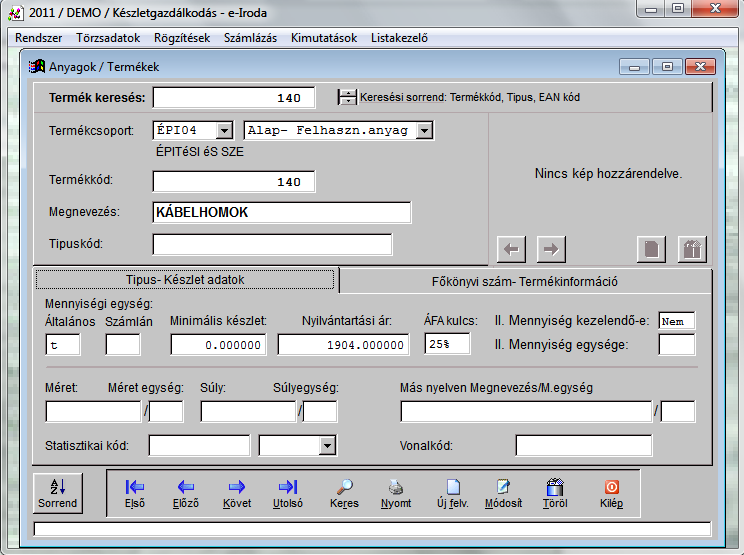The height and width of the screenshot is (555, 744).
Task: Expand dropdown next to Statisztikai kód
Action: (328, 445)
